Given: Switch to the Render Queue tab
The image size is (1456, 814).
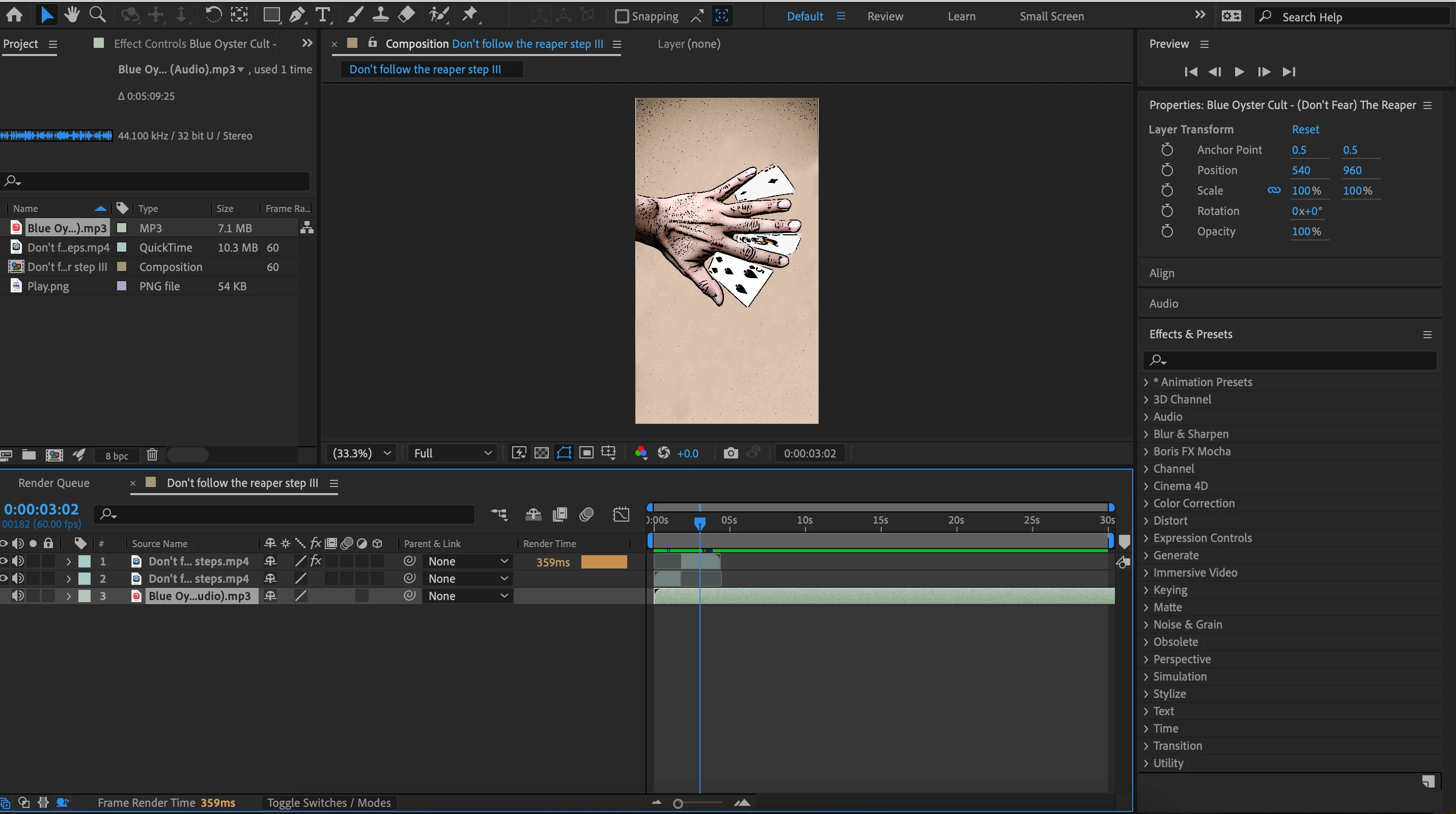Looking at the screenshot, I should pos(53,482).
